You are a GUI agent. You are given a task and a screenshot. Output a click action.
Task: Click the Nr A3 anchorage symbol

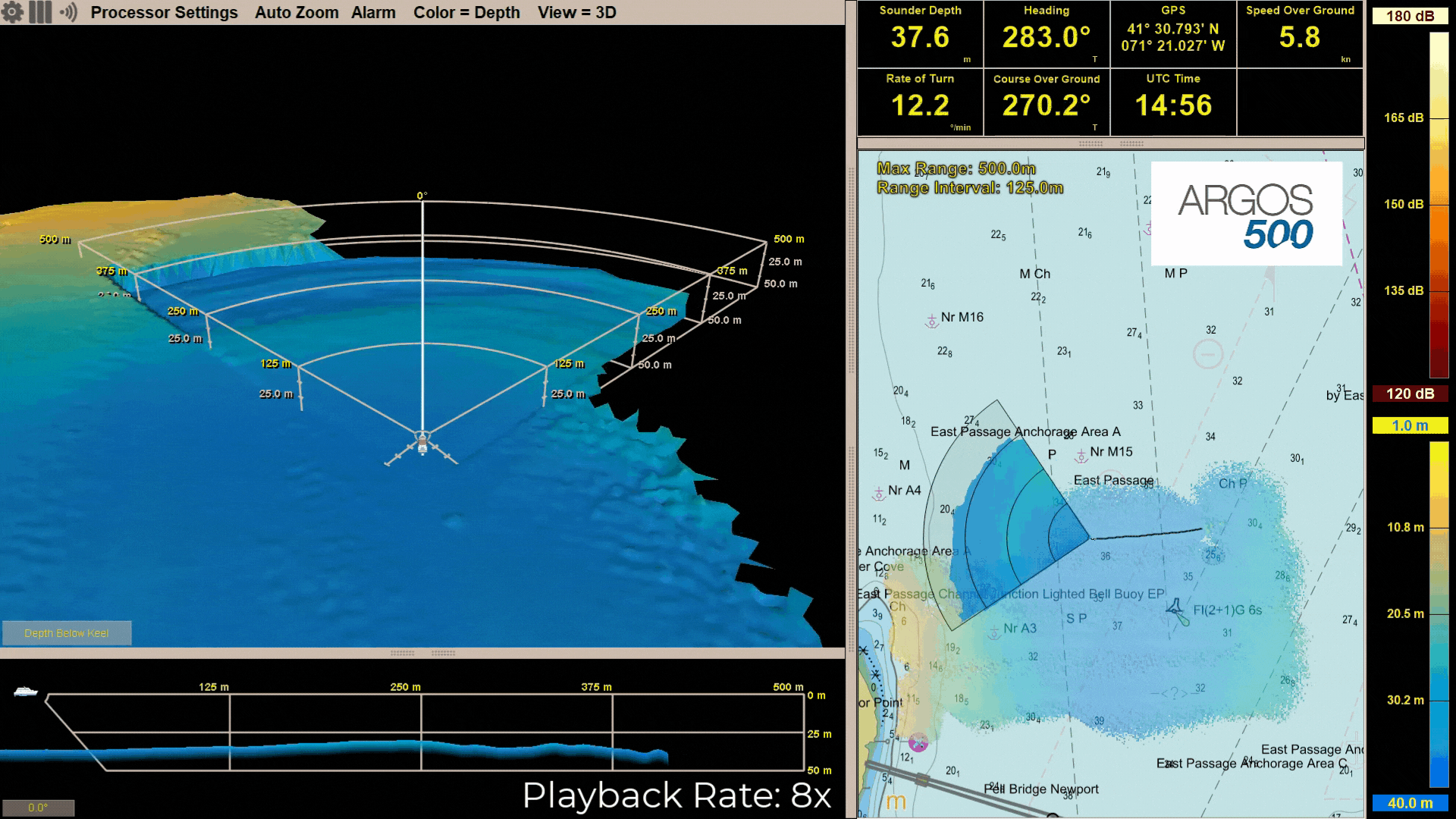coord(995,632)
